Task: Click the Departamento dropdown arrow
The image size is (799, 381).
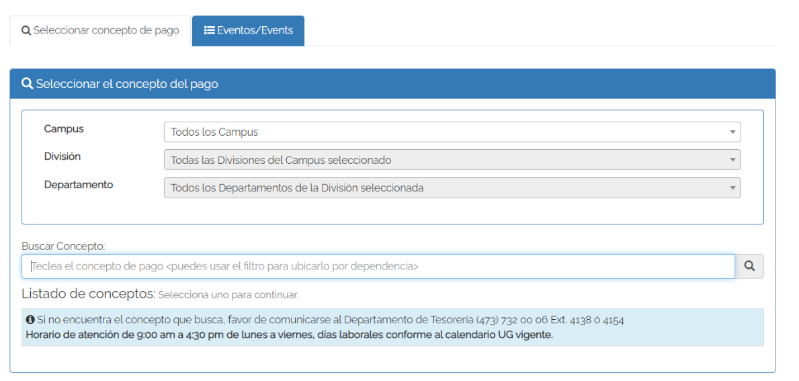Action: tap(732, 188)
